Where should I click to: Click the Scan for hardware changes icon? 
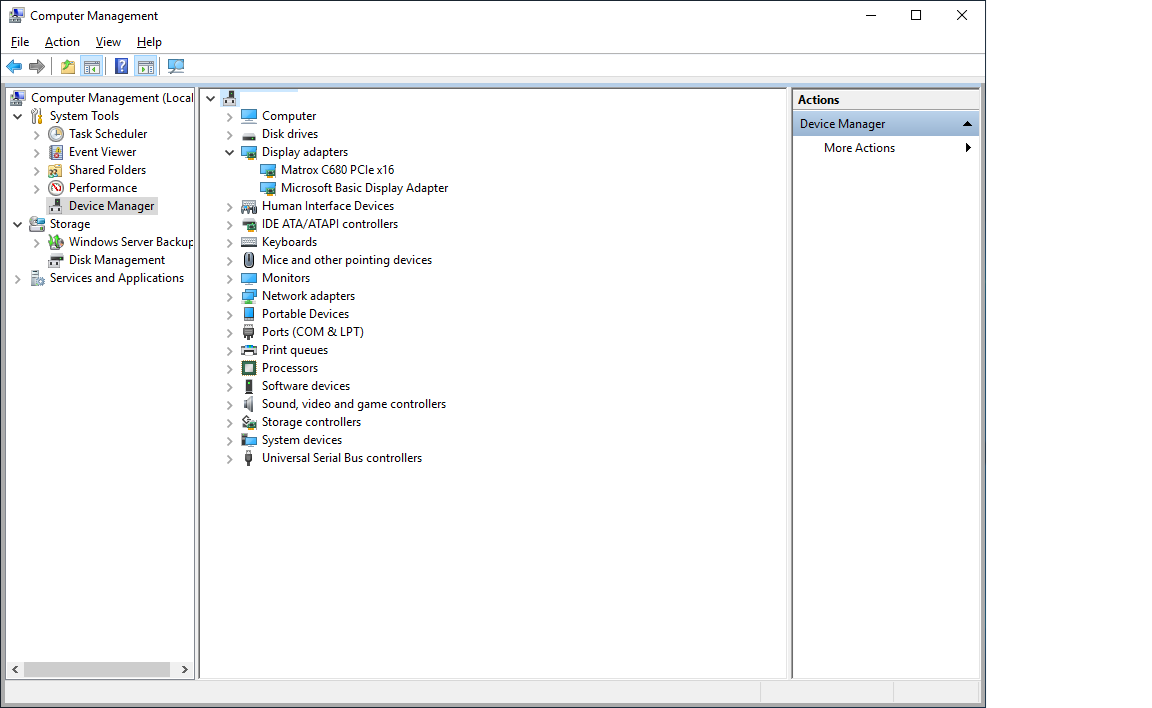point(176,67)
